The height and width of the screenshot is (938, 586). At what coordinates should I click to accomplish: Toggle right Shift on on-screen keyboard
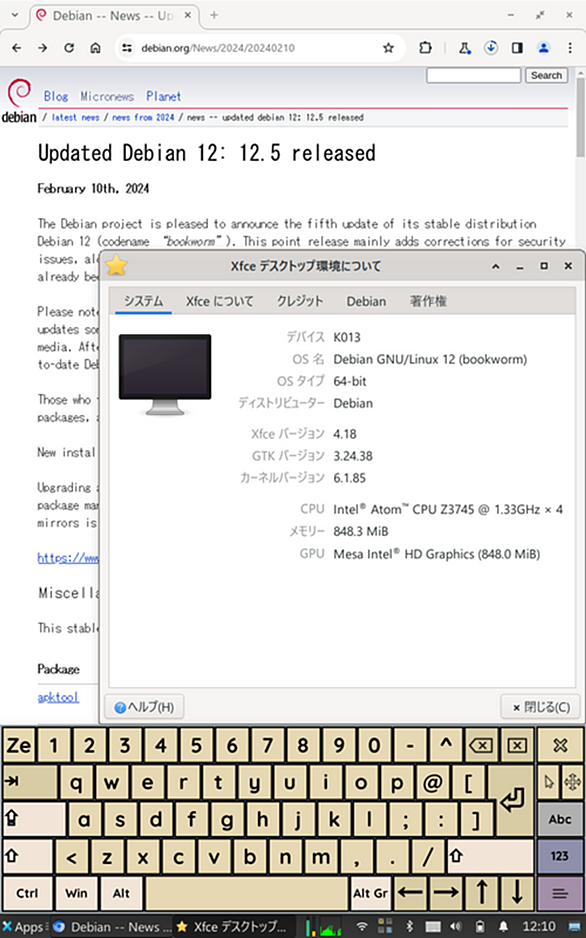[x=490, y=857]
